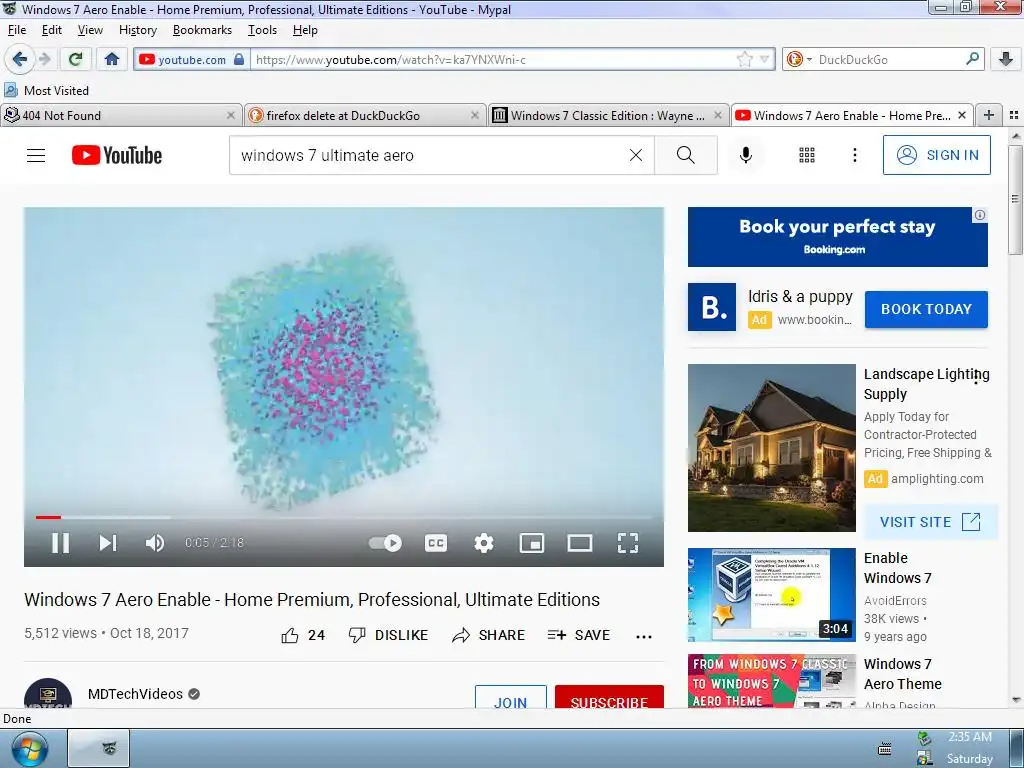The image size is (1024, 768).
Task: Open the Tools menu
Action: click(x=263, y=30)
